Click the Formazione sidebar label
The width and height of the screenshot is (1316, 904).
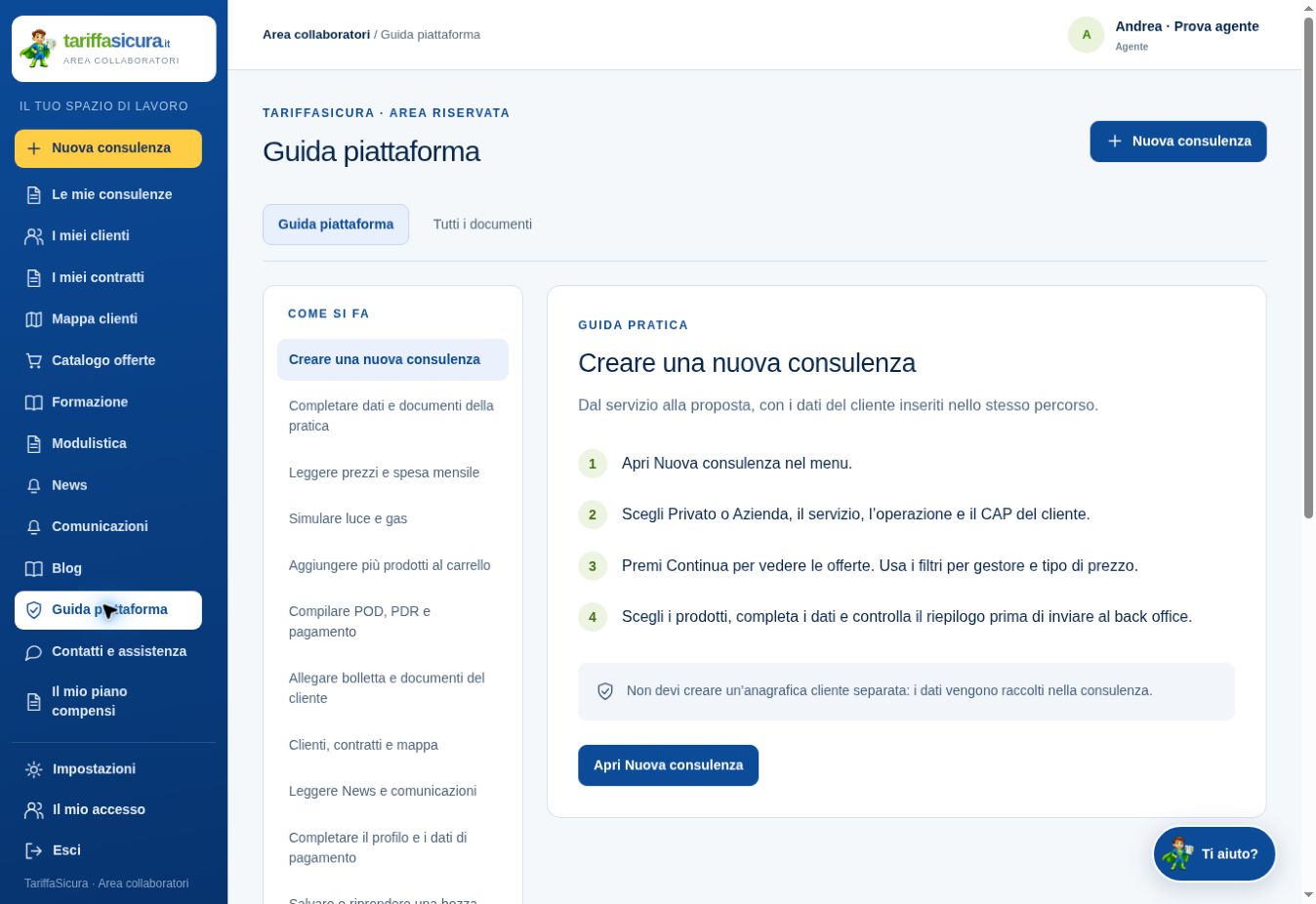coord(90,402)
